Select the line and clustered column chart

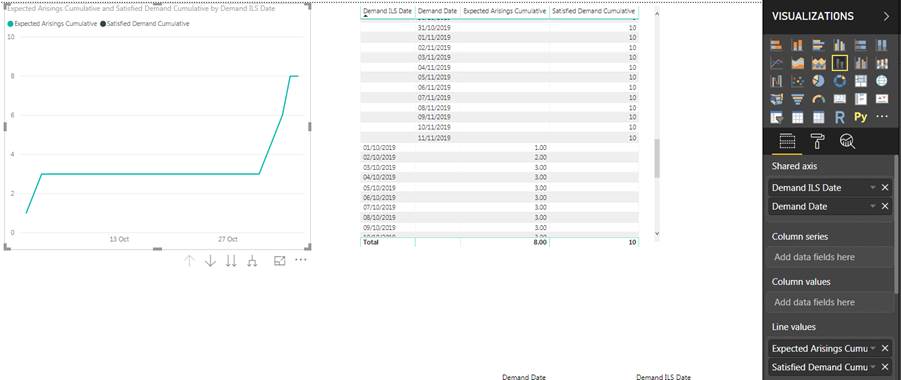point(861,63)
